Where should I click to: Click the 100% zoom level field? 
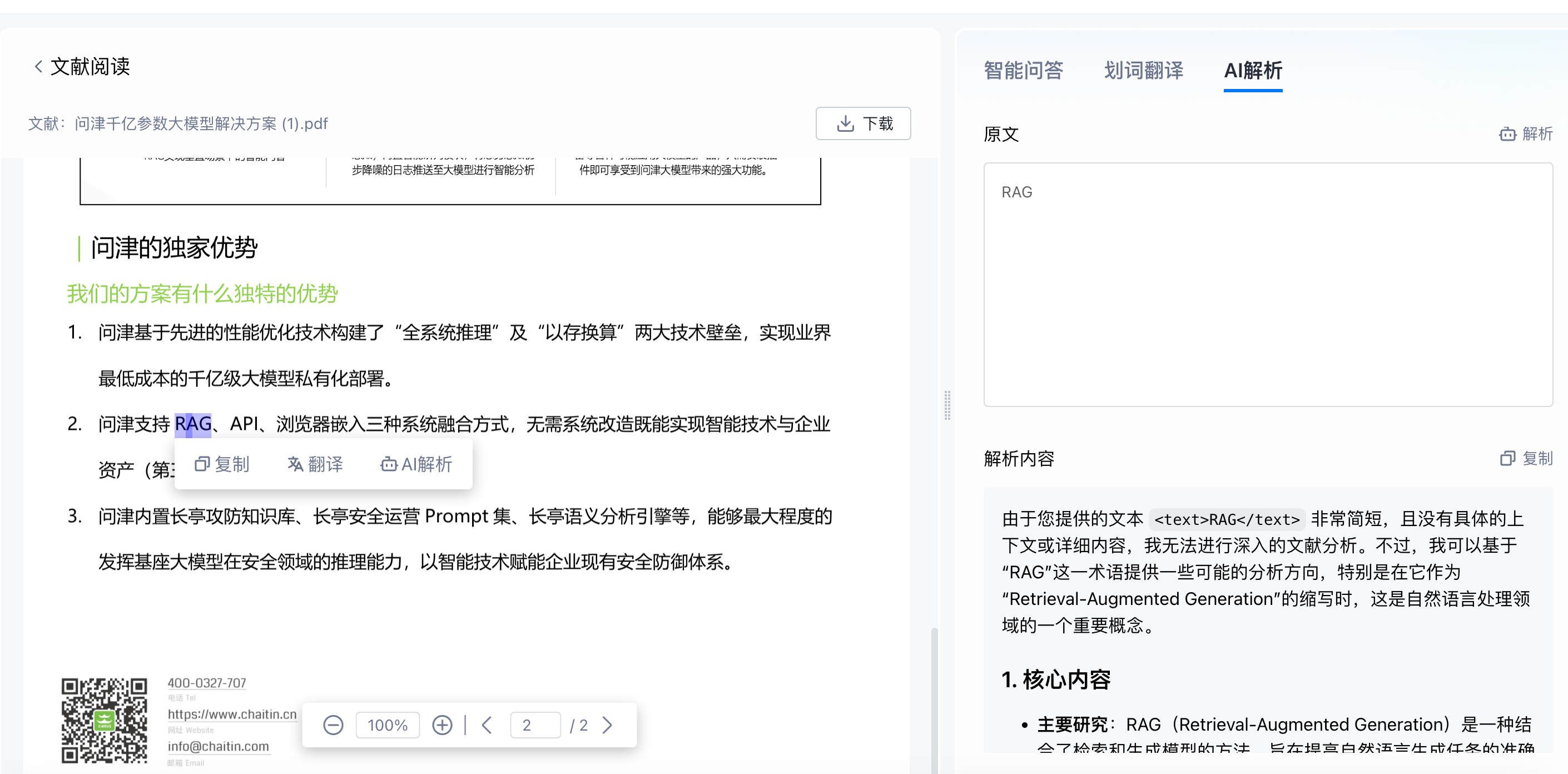click(388, 725)
